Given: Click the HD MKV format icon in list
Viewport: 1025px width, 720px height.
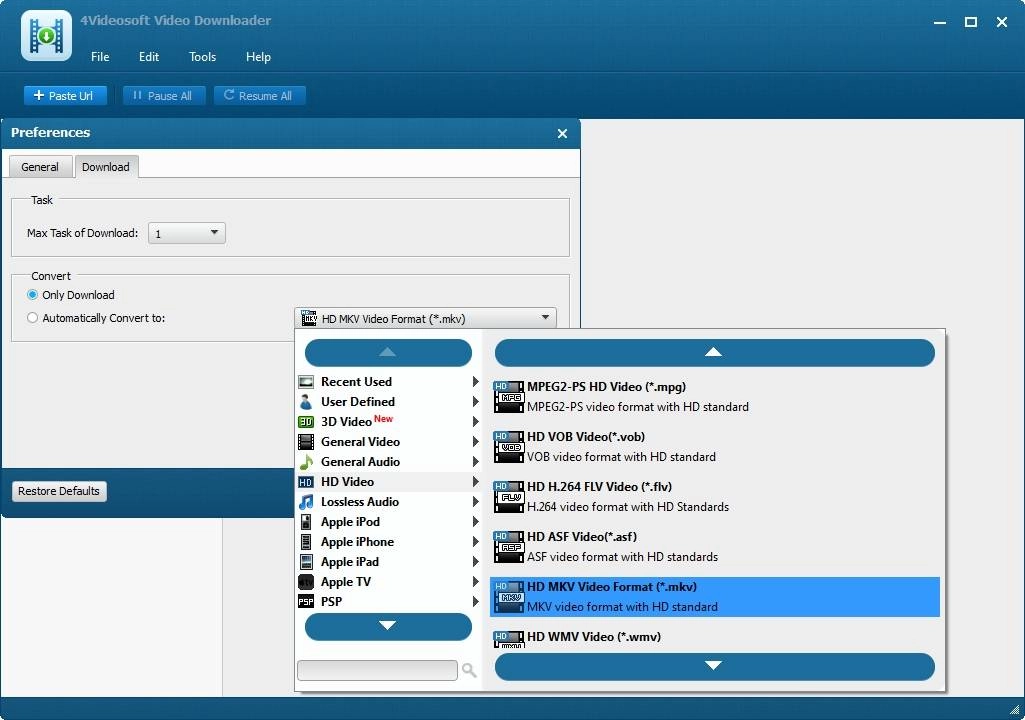Looking at the screenshot, I should pyautogui.click(x=509, y=596).
